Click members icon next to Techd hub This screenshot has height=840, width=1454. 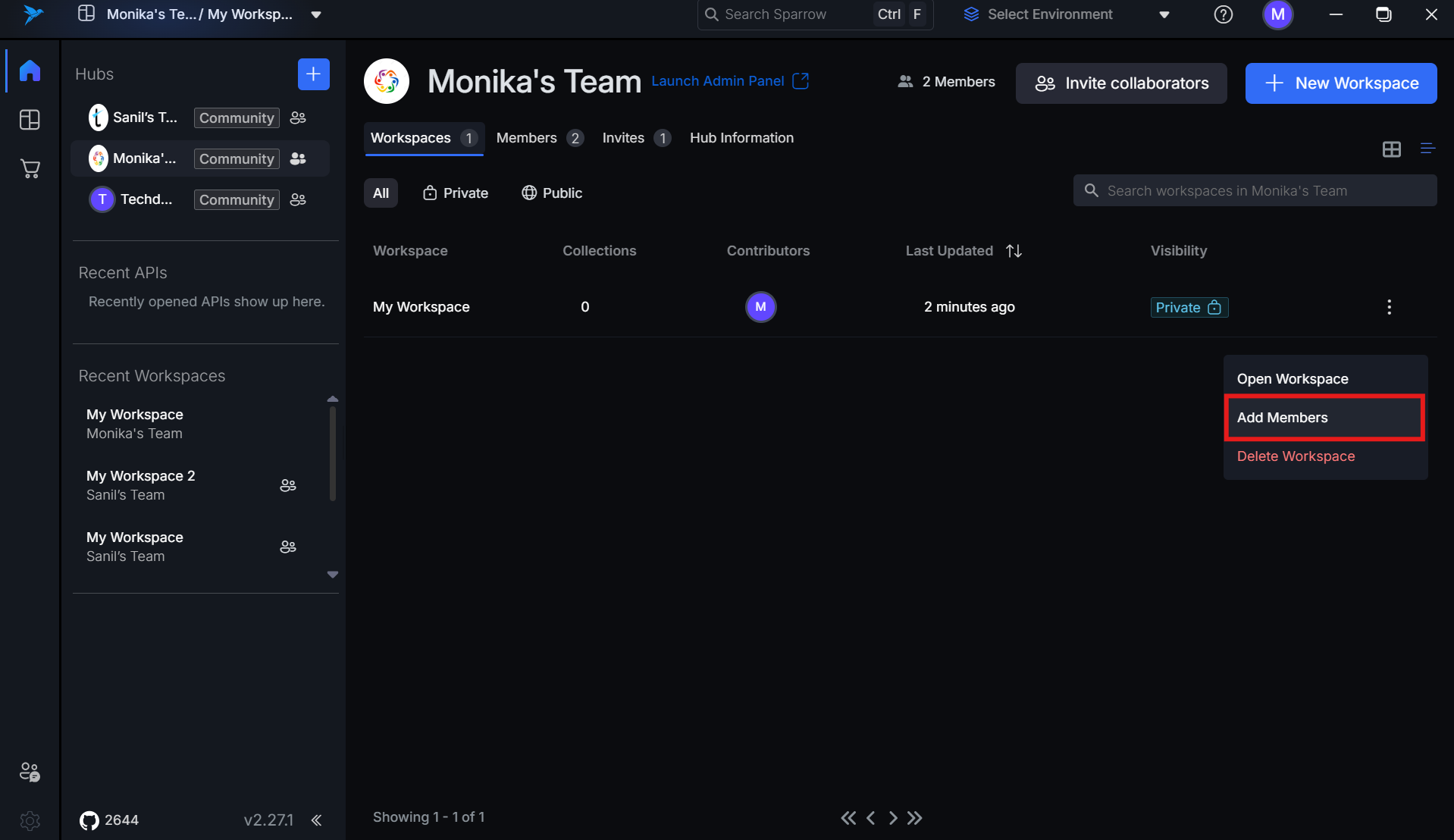298,199
